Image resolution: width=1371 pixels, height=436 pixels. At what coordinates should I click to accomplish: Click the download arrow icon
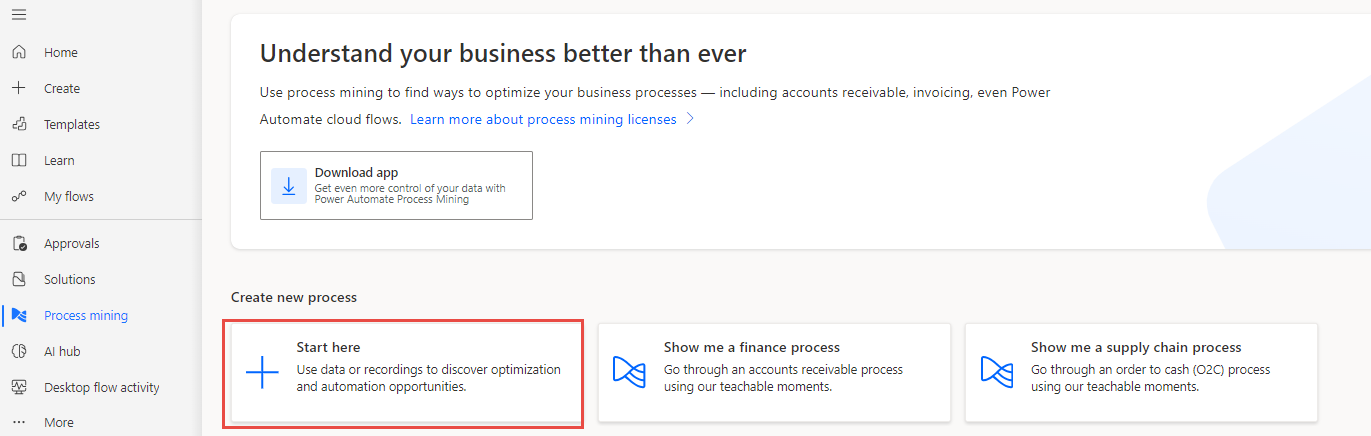289,186
